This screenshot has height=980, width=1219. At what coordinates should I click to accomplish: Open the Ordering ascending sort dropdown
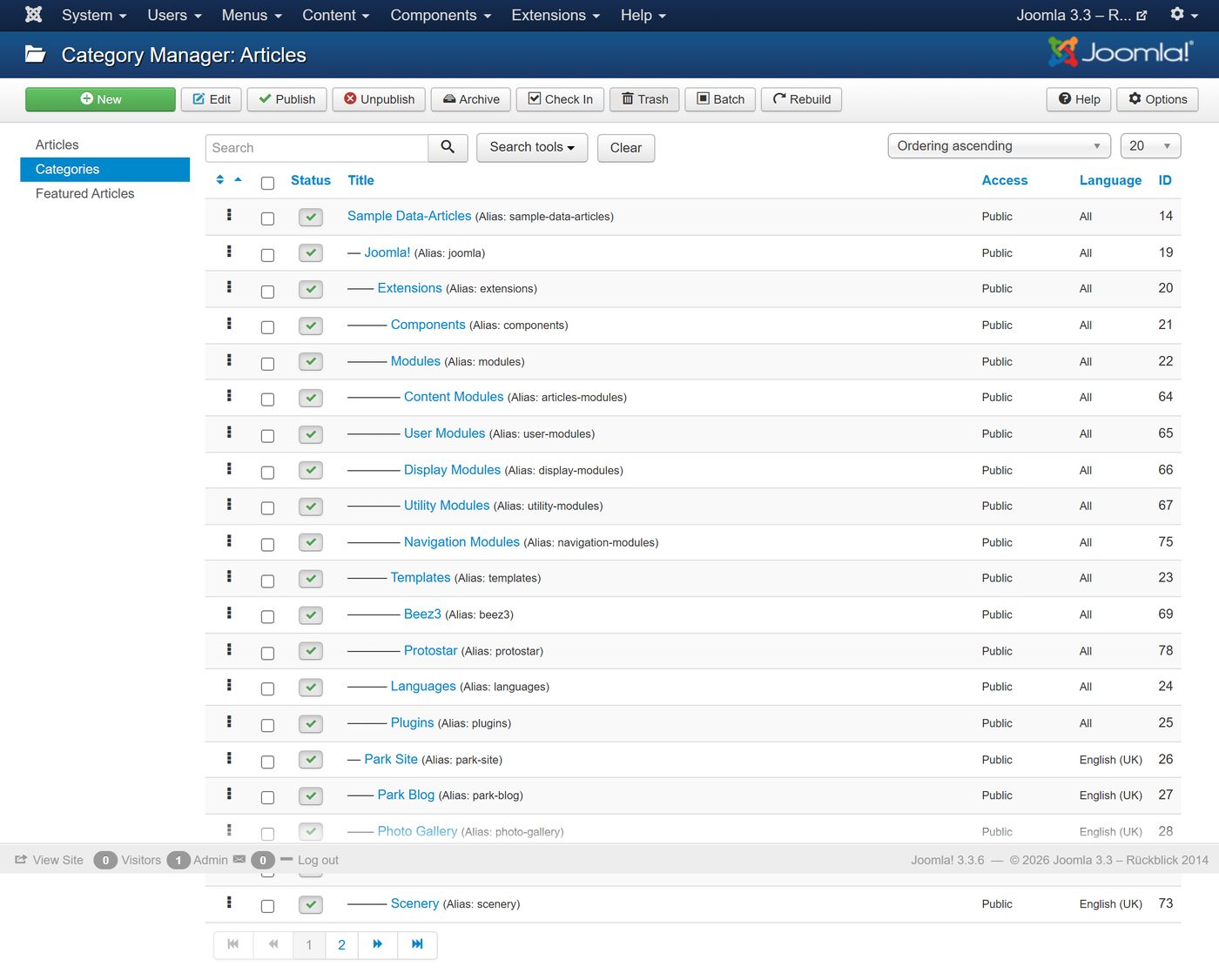[999, 146]
